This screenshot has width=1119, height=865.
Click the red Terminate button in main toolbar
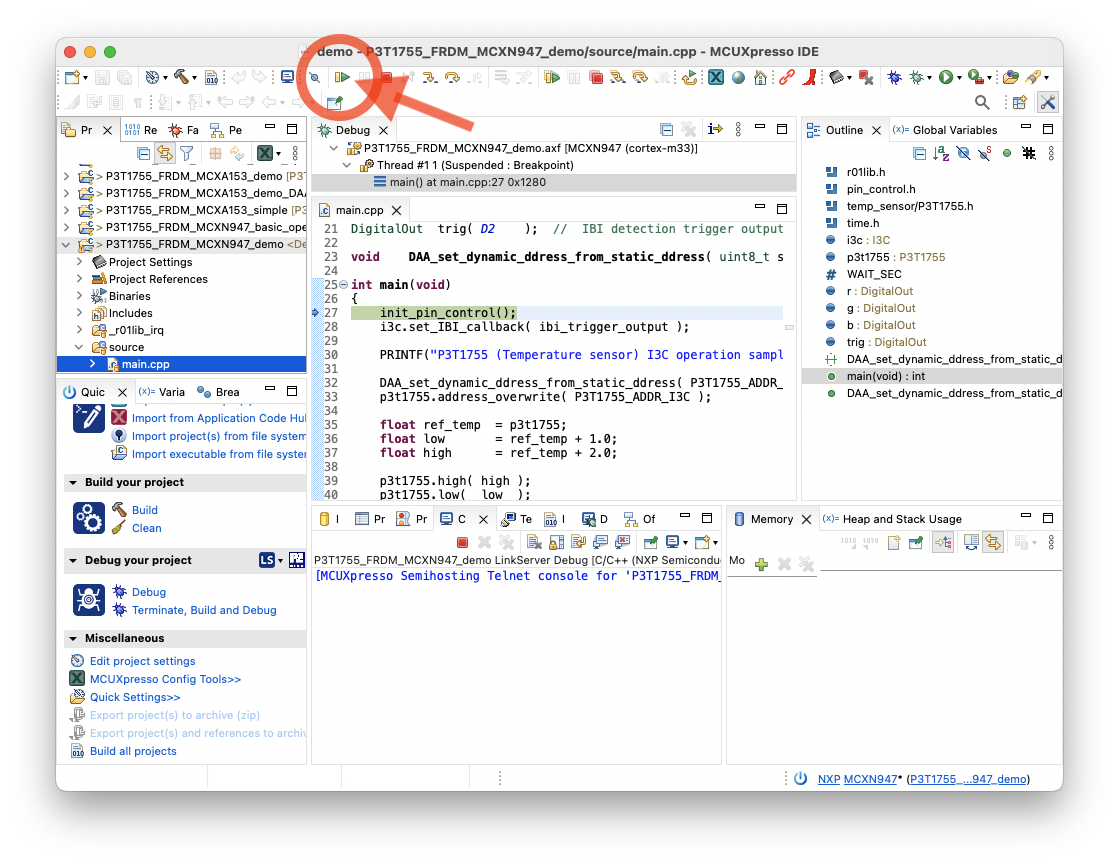pos(386,77)
